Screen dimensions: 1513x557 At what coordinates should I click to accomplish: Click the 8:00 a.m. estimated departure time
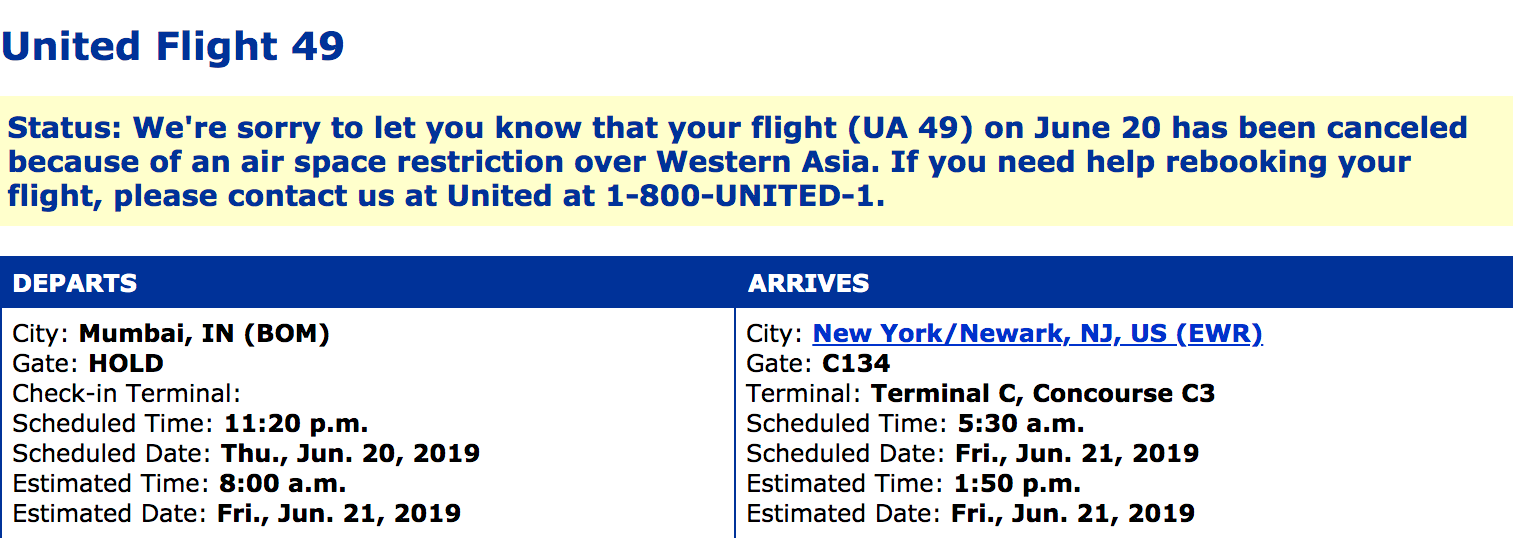283,484
